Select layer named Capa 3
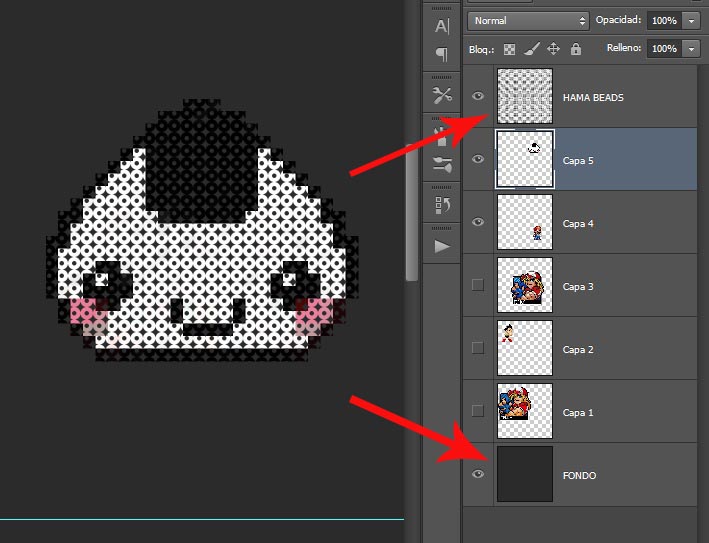 578,287
